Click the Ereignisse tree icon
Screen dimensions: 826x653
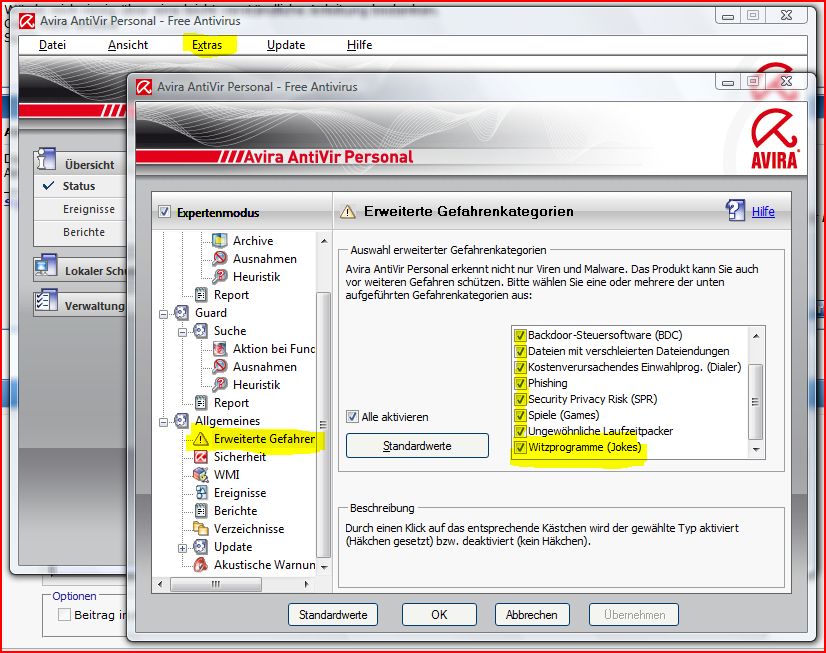tap(201, 493)
